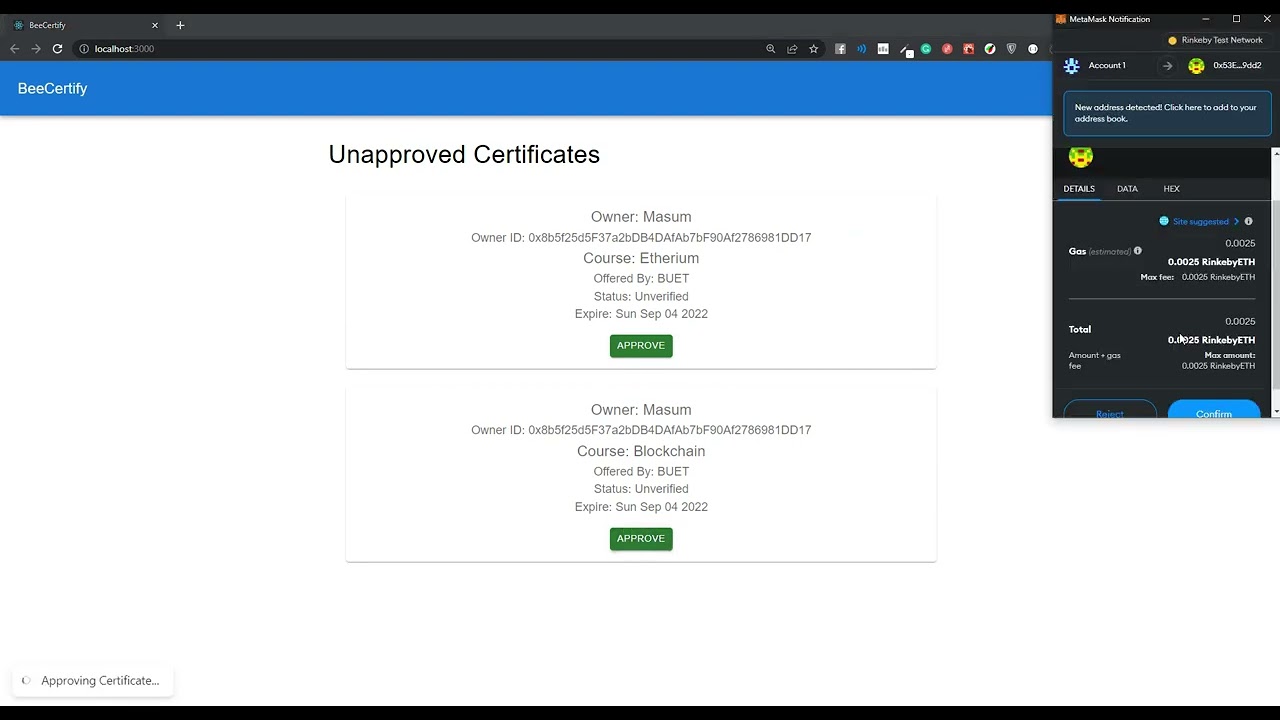
Task: Click the shield extension icon
Action: (1011, 48)
